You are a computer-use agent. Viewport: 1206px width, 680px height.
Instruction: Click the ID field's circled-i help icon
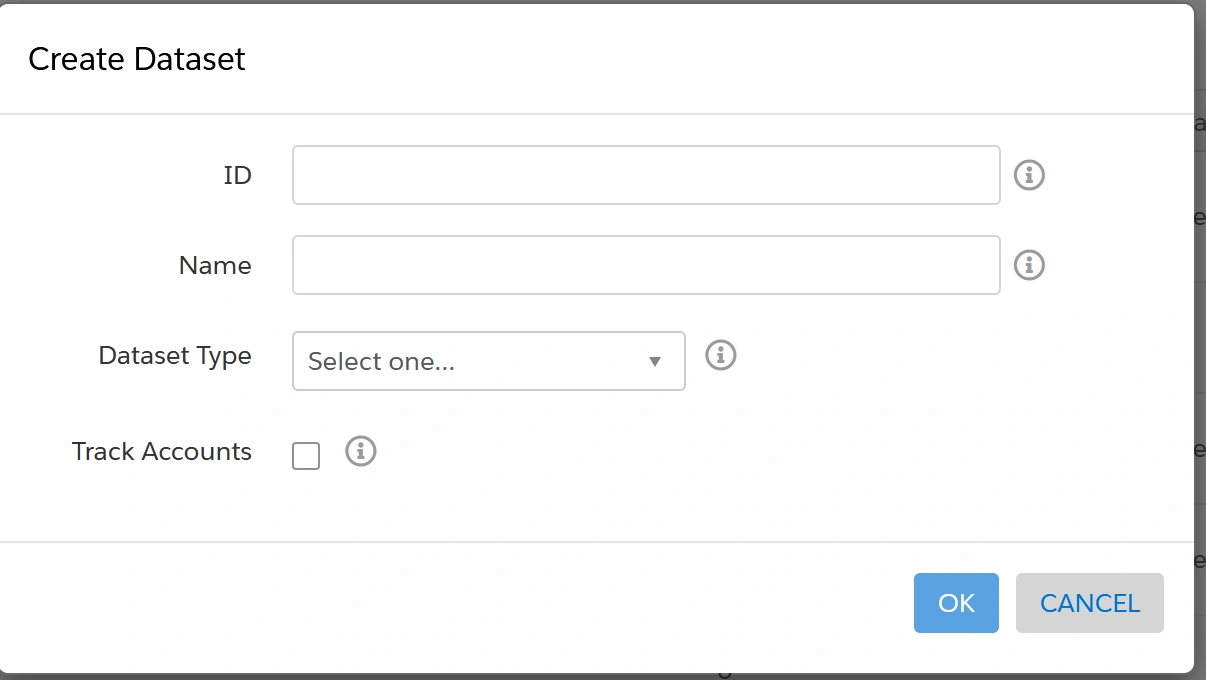click(x=1028, y=174)
